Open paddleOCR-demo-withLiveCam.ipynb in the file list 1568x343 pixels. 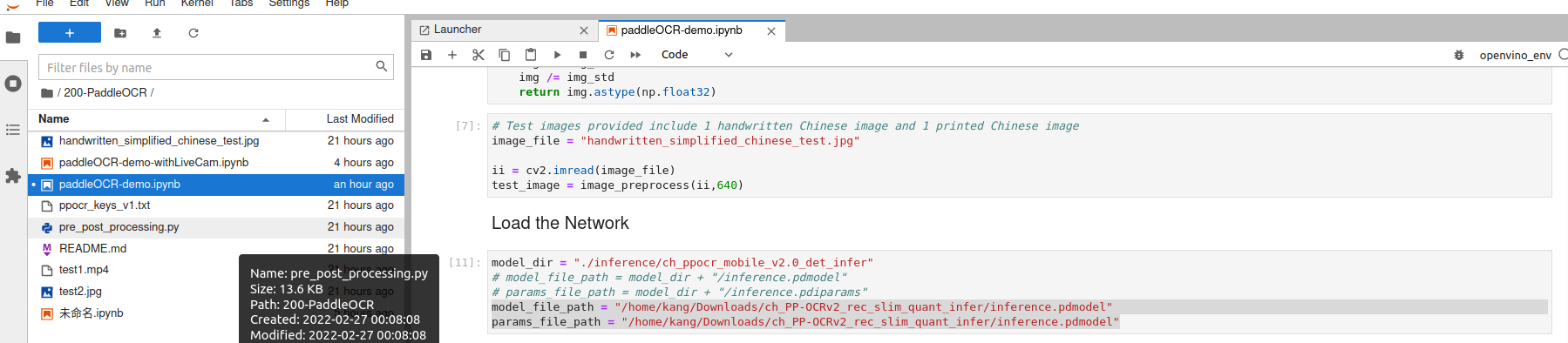[x=153, y=163]
